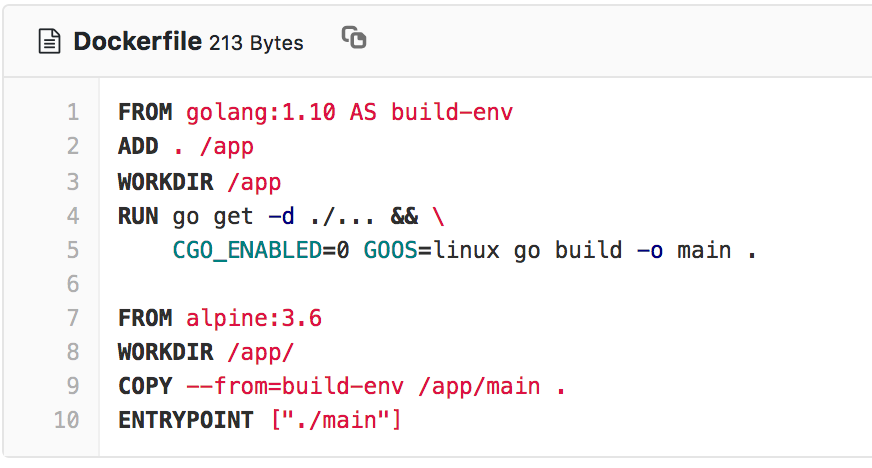
Task: Select line number 5
Action: (73, 250)
